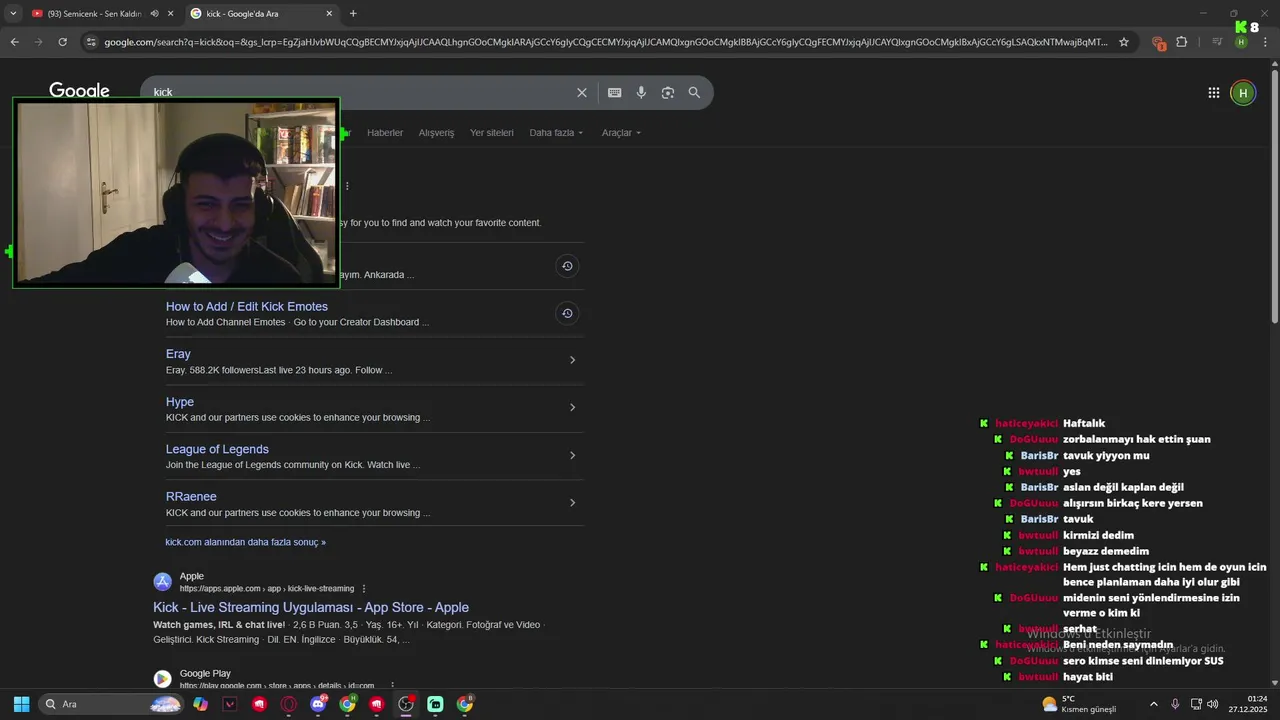Open the RRaenee link
This screenshot has width=1280, height=720.
[191, 497]
